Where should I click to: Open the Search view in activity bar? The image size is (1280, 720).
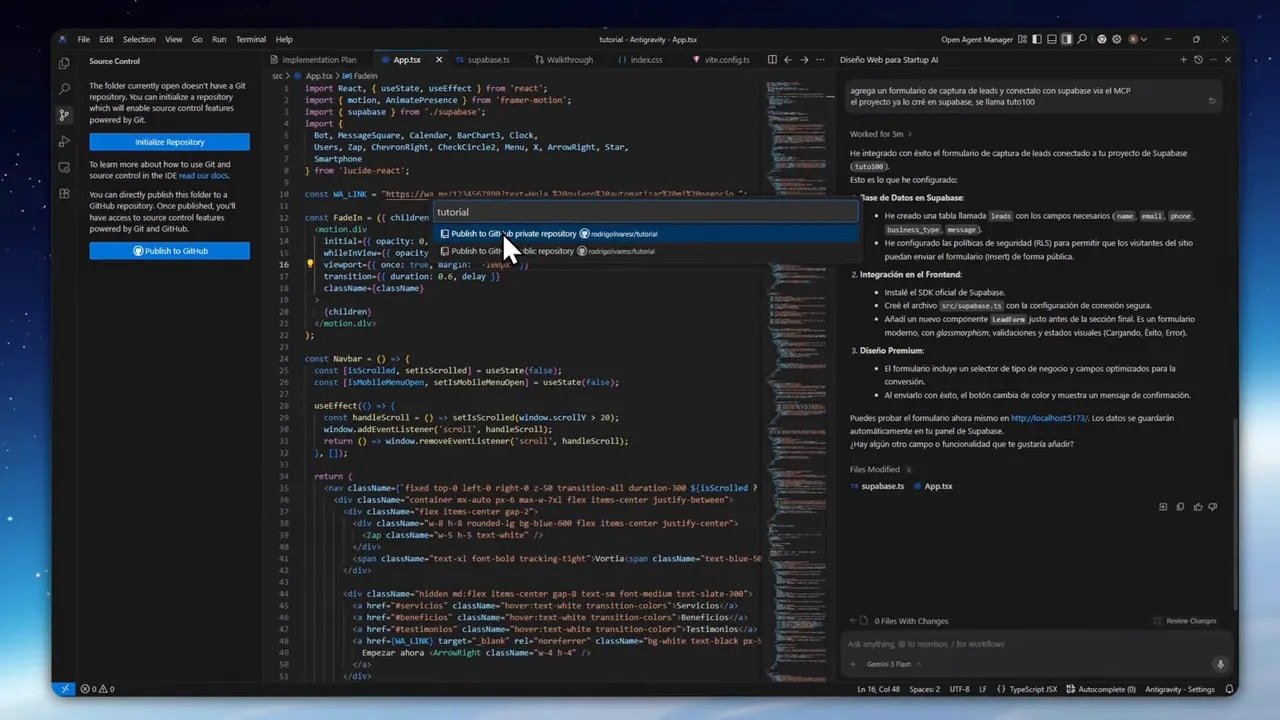tap(64, 89)
